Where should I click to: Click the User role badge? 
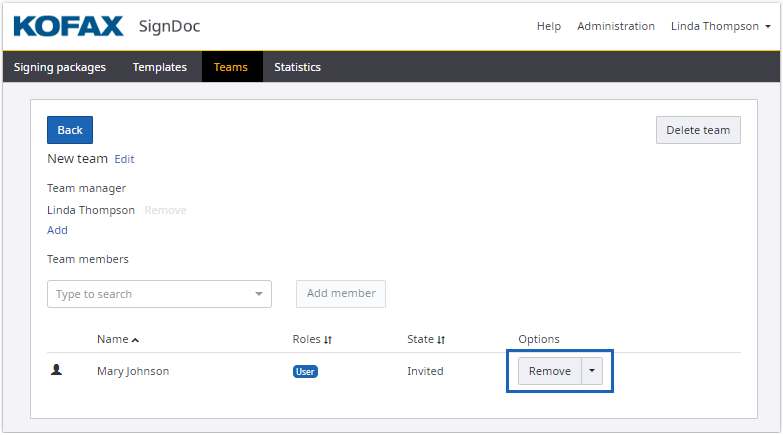(x=305, y=371)
